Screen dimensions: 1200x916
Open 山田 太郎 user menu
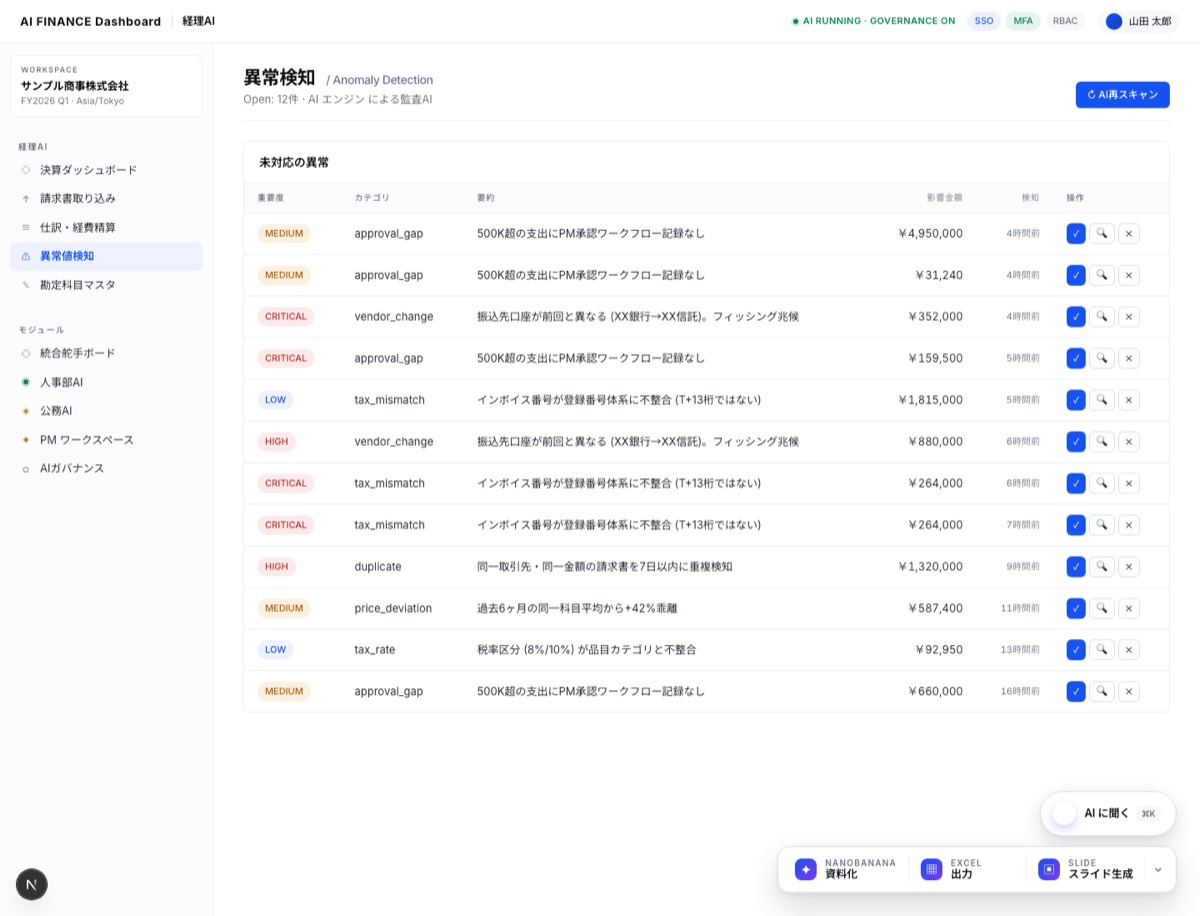click(1138, 21)
